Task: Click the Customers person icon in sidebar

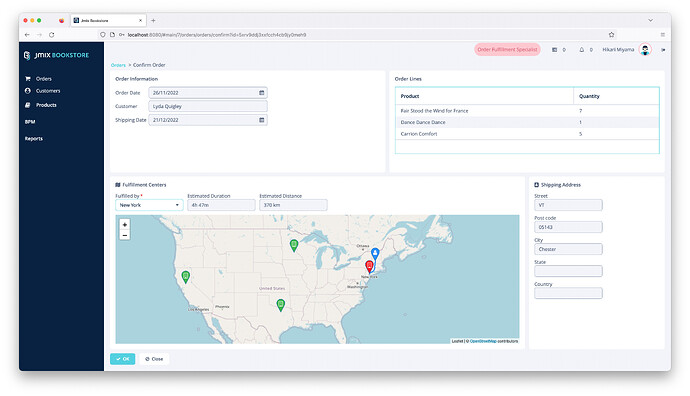Action: 28,91
